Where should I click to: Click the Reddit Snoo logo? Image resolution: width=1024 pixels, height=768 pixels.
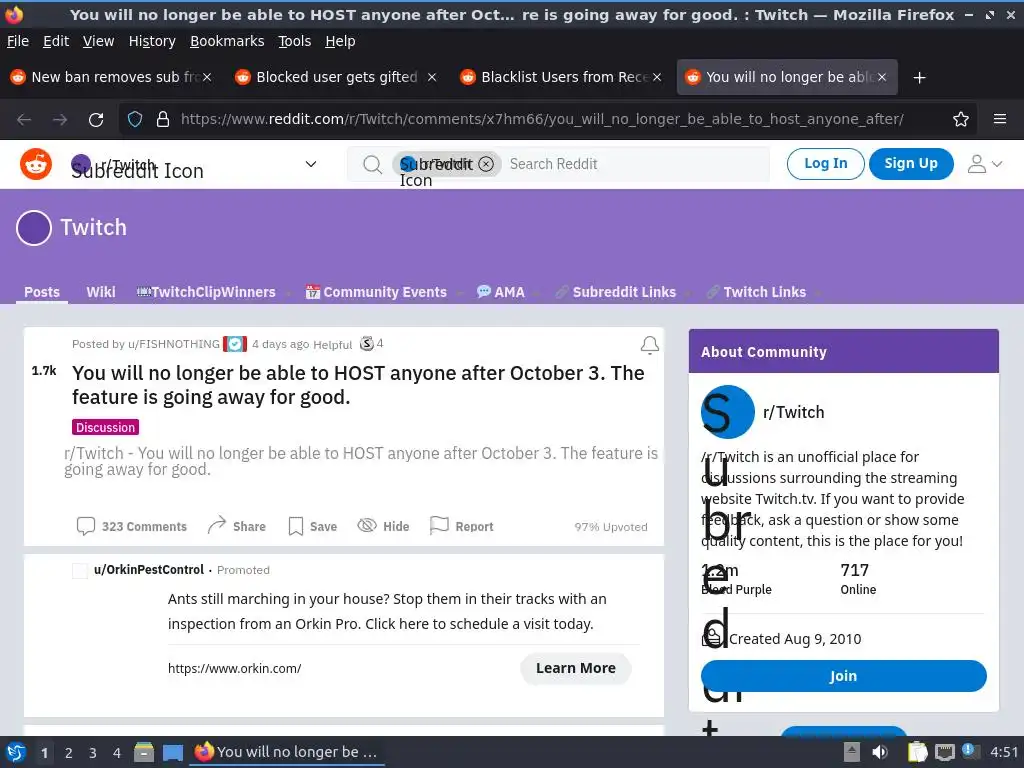tap(36, 164)
